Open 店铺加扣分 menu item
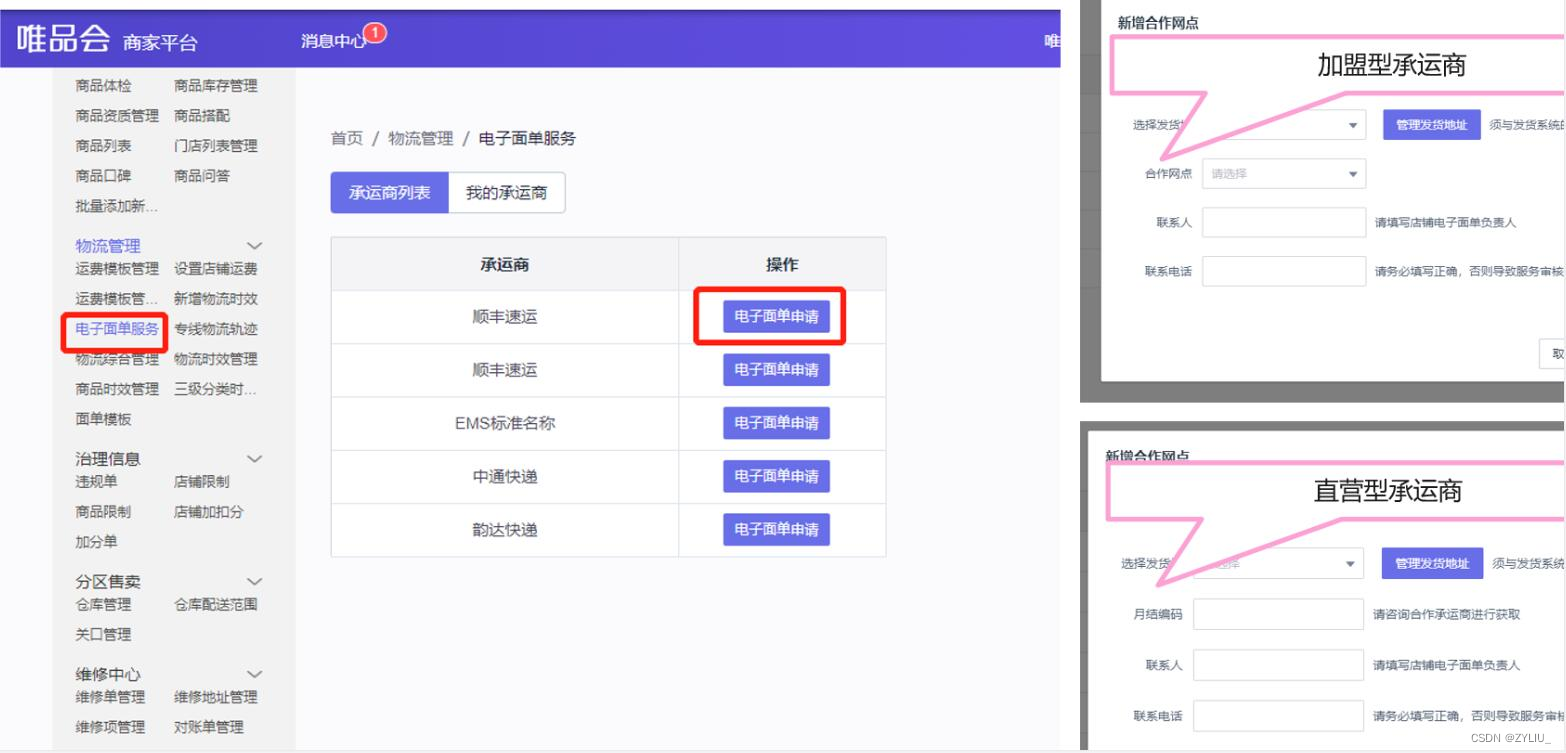 click(209, 512)
